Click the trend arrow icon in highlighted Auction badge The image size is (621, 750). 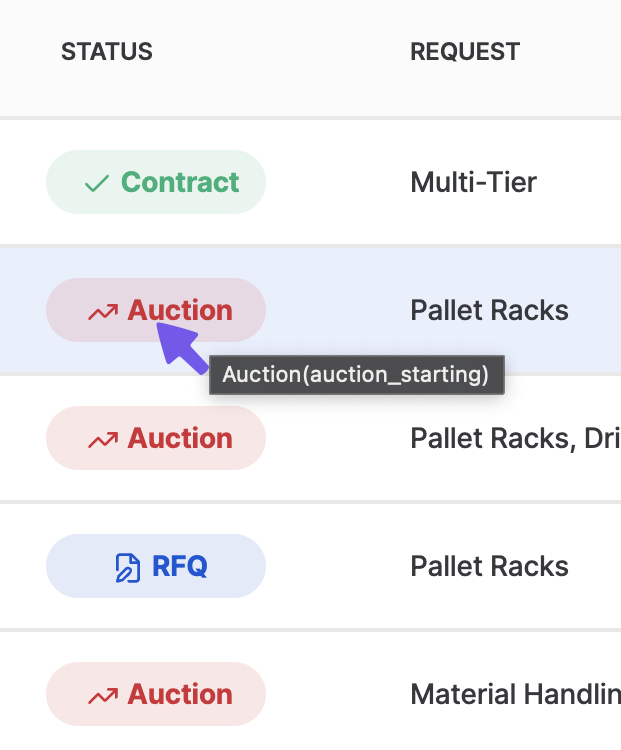click(103, 312)
